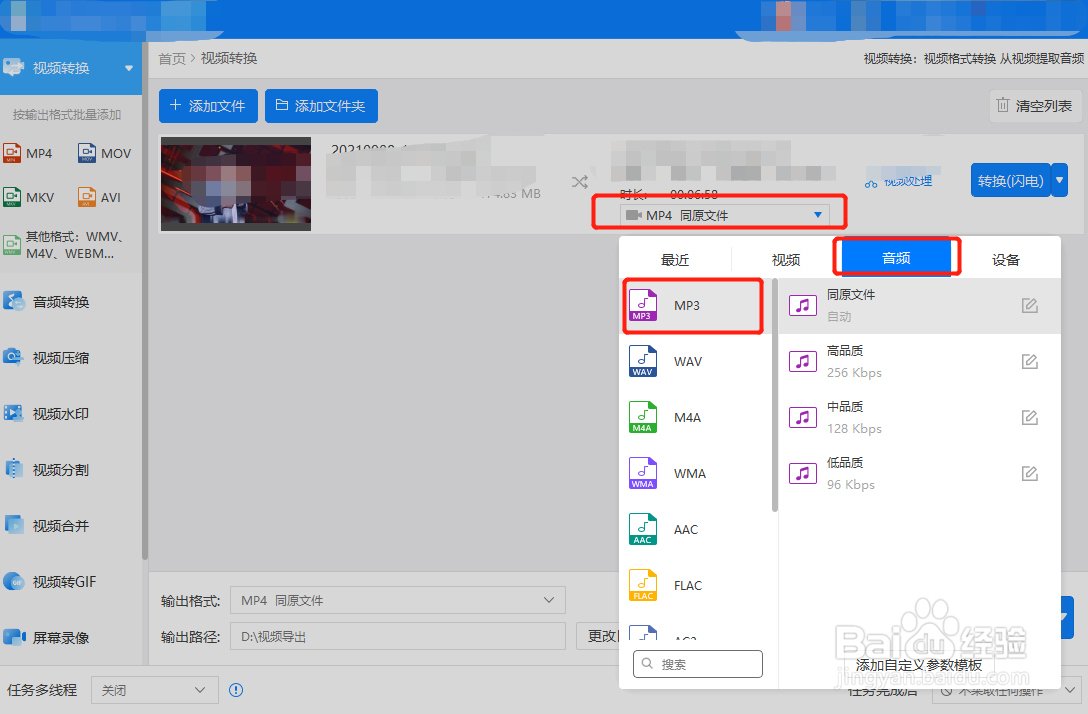1088x714 pixels.
Task: Click the format list scrollbar
Action: 774,396
